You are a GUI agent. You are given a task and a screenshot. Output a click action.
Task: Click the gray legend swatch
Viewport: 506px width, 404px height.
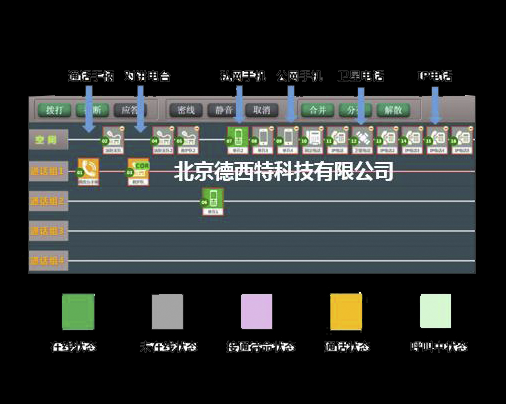pyautogui.click(x=167, y=312)
